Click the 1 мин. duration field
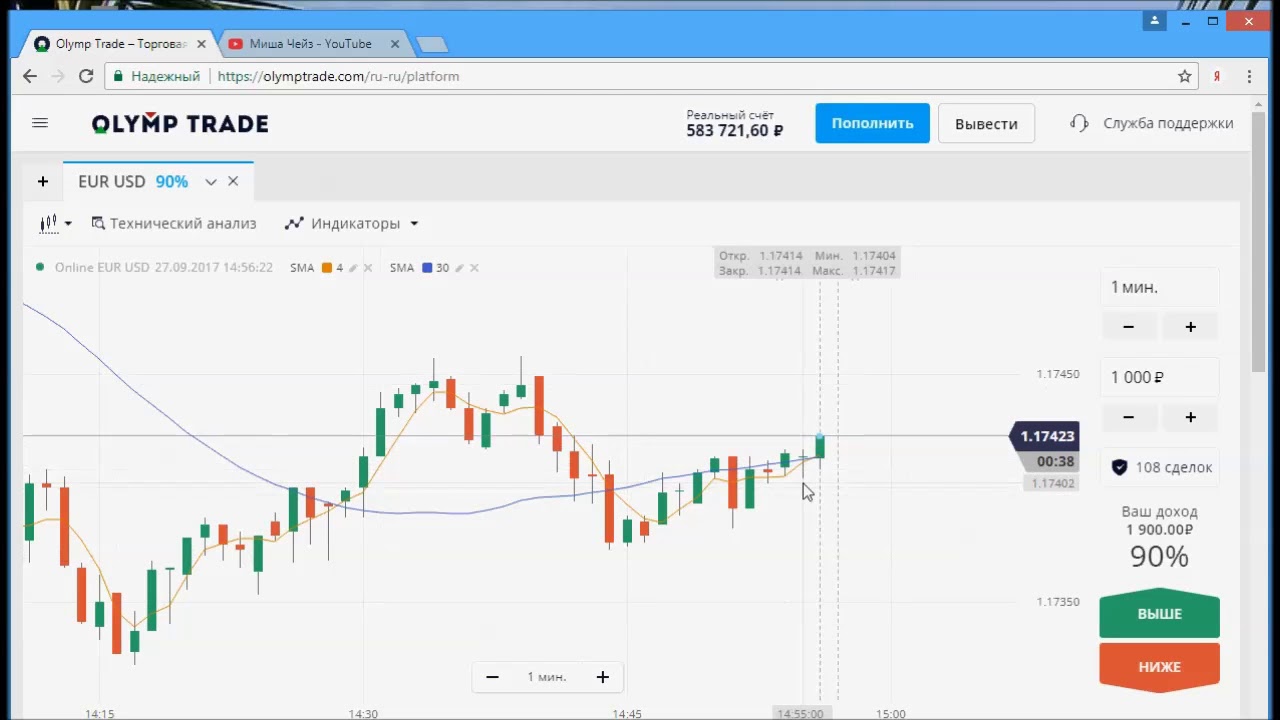The width and height of the screenshot is (1280, 720). coord(1160,287)
